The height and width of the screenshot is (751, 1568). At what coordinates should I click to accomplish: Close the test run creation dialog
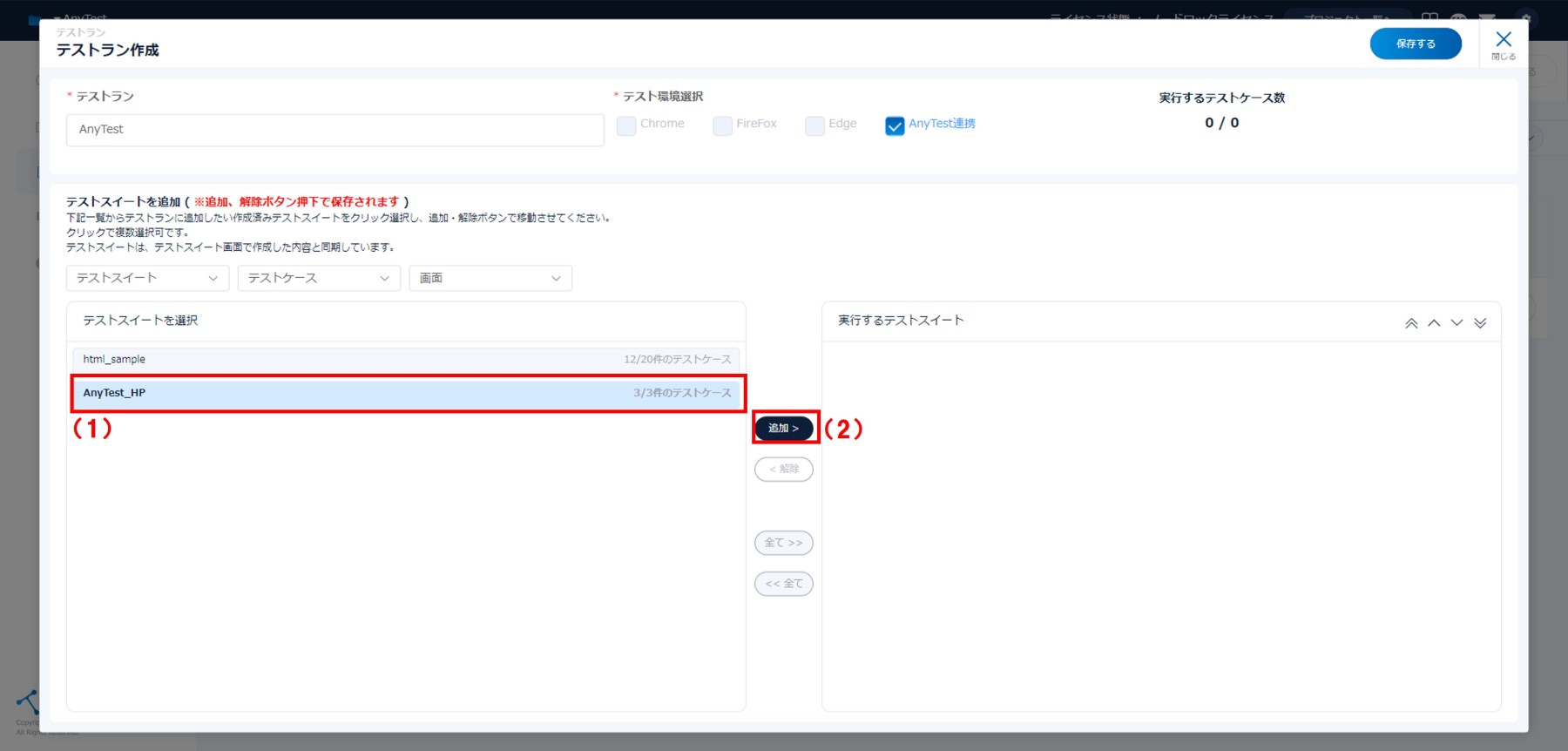click(x=1504, y=44)
